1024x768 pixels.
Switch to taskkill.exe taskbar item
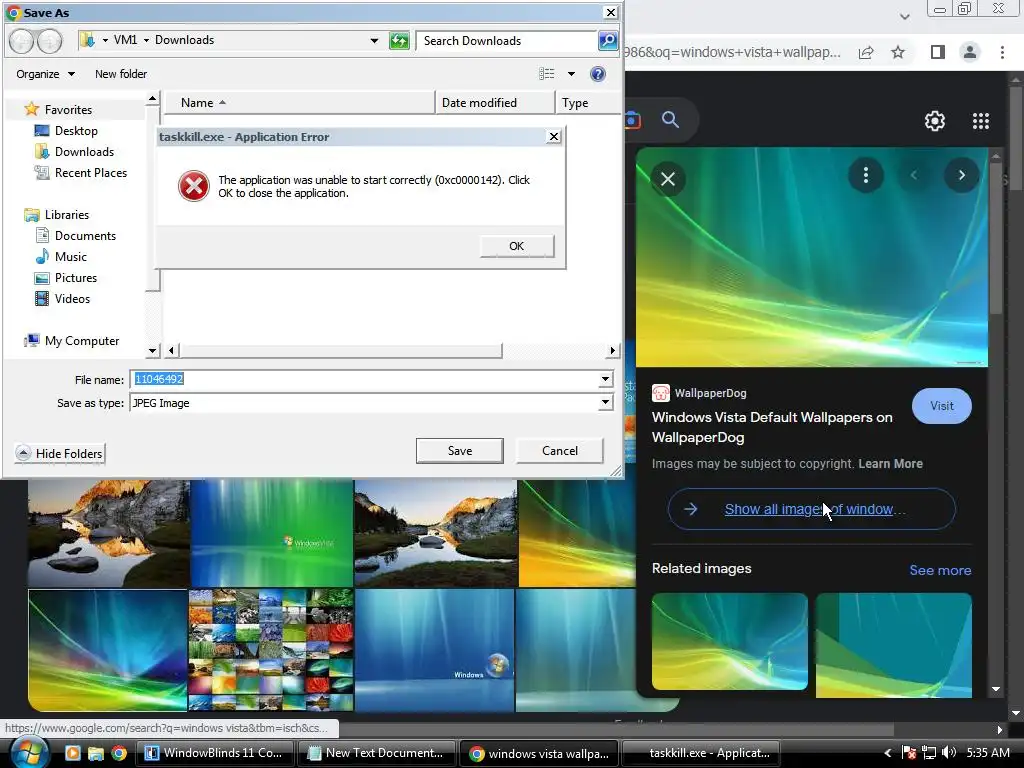coord(701,753)
